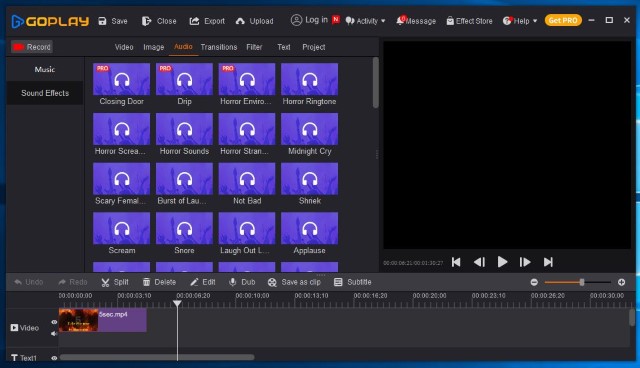Expand the Help dropdown menu
This screenshot has width=640, height=368.
click(520, 21)
